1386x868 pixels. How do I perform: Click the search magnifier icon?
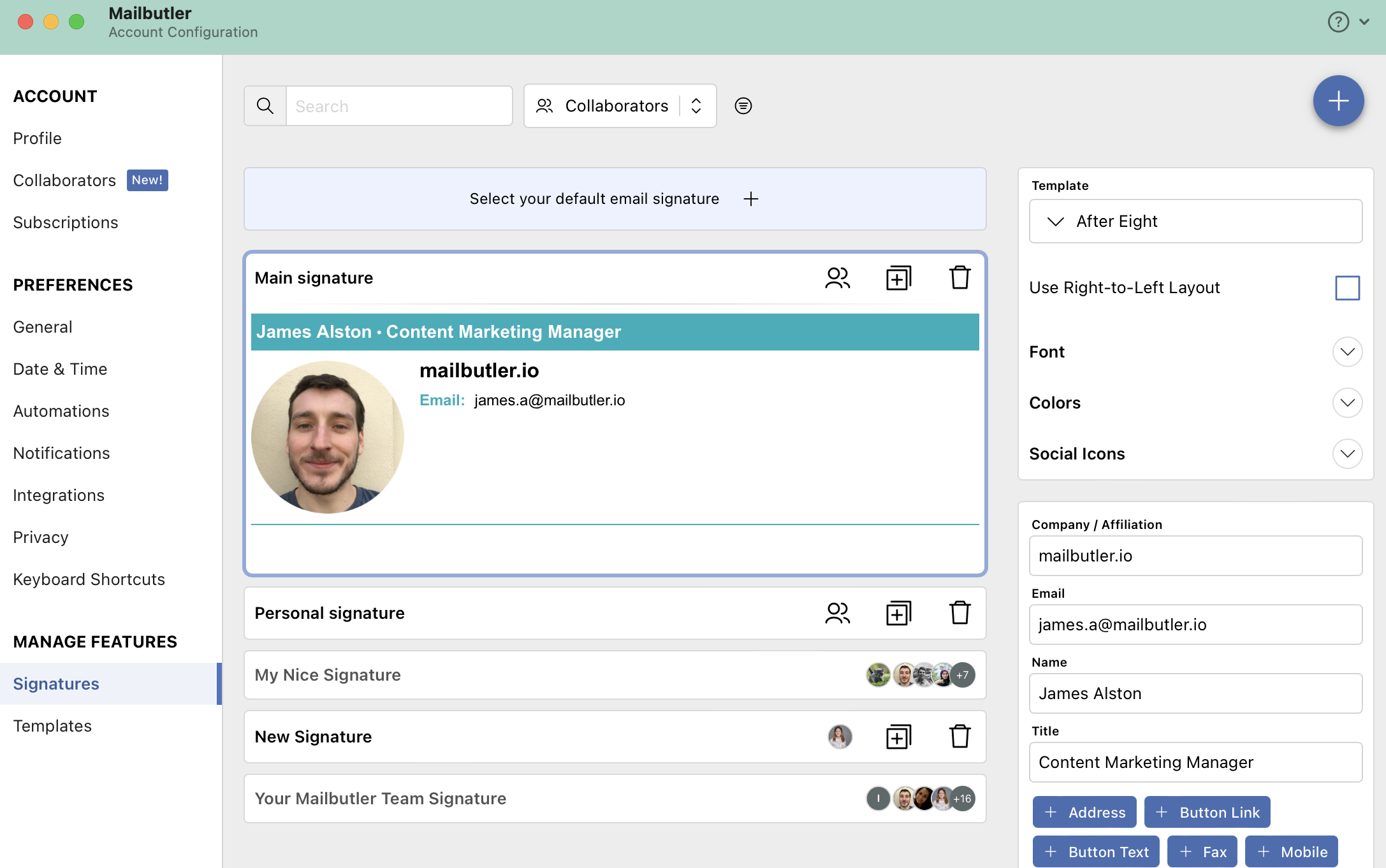(x=265, y=106)
